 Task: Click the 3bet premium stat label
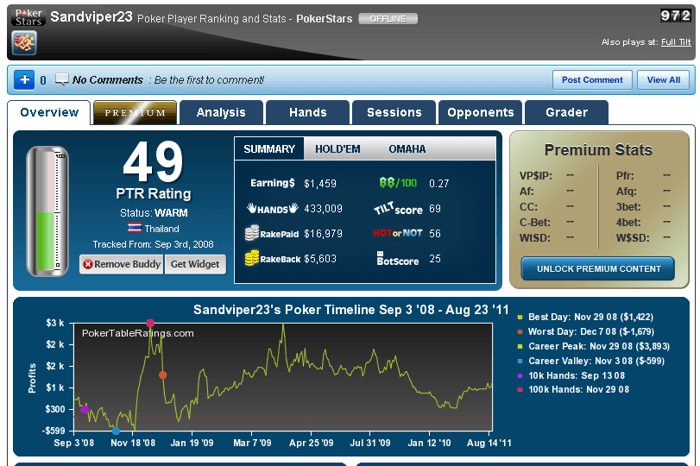pos(628,207)
